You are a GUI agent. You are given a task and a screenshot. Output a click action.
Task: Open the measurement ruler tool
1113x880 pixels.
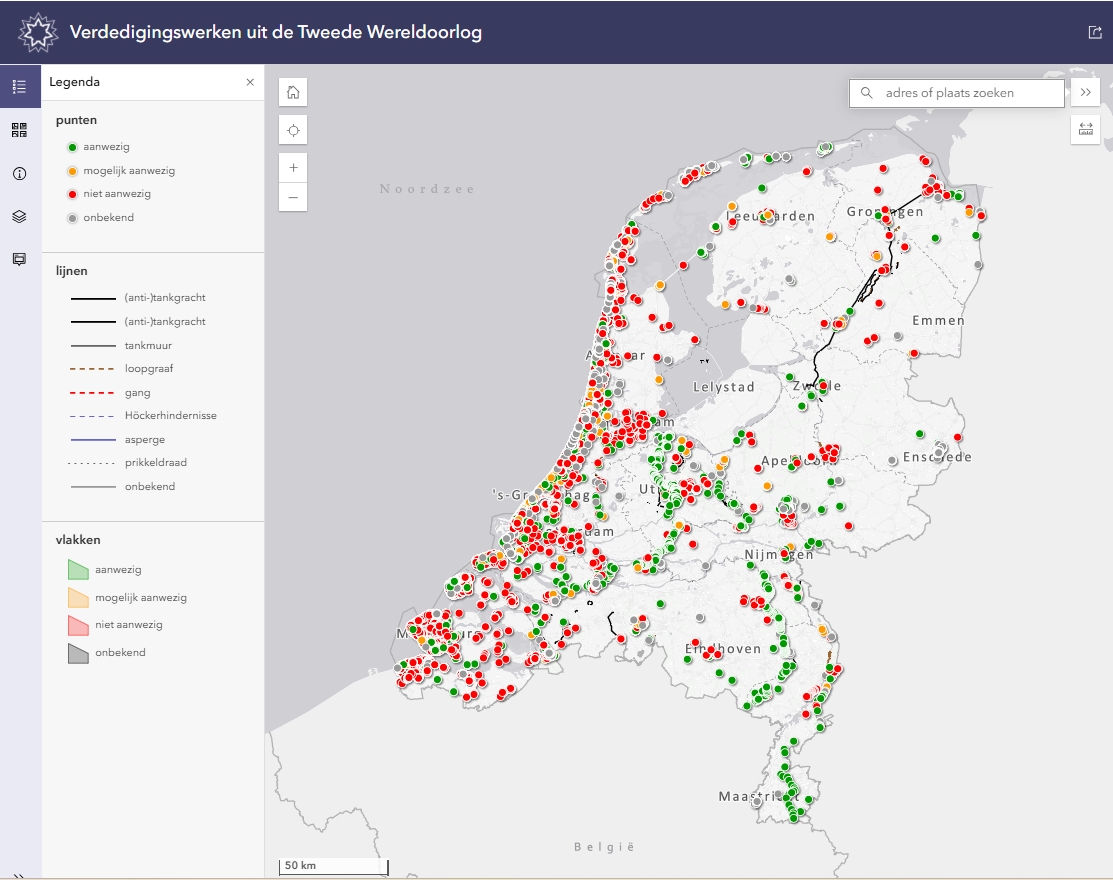1085,130
